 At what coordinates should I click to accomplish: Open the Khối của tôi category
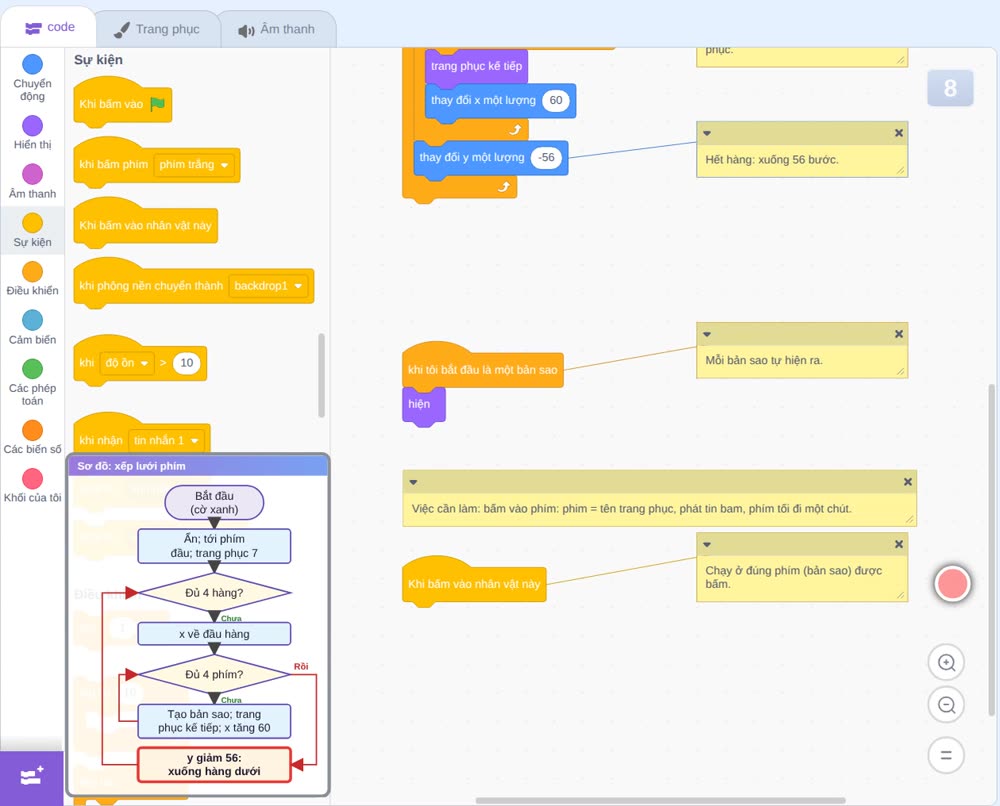coord(32,486)
